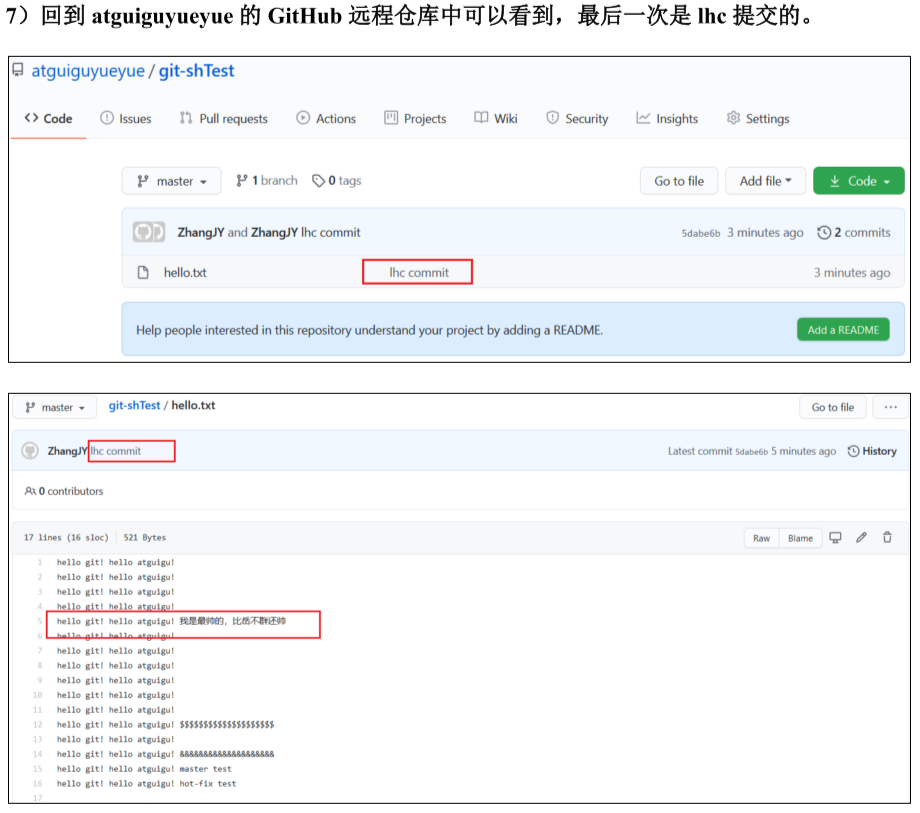Open the hello.txt file entry
The width and height of the screenshot is (920, 813).
click(x=185, y=273)
